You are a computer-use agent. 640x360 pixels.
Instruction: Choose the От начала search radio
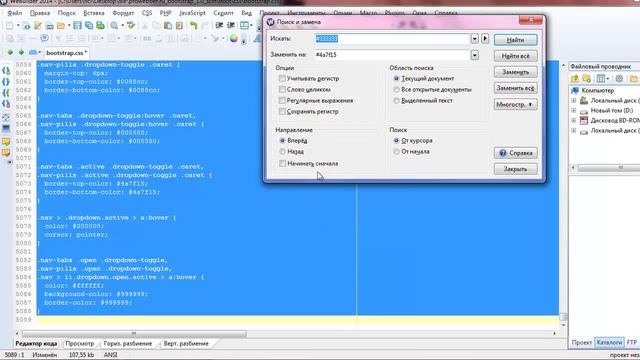(x=396, y=151)
